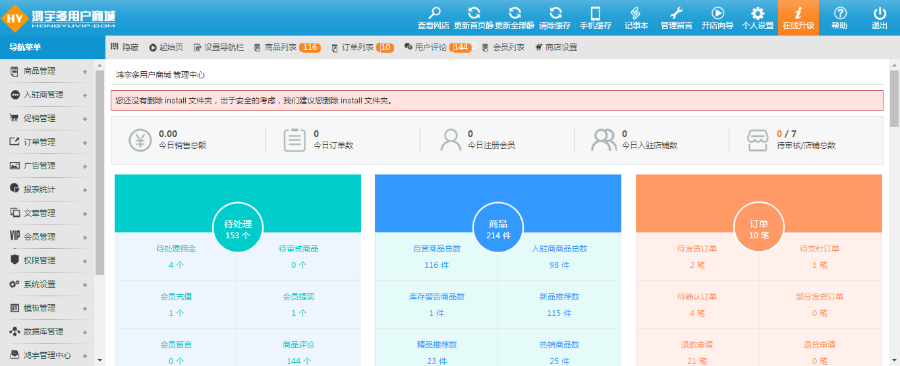Open 订单列表 shortcut with 10 badge
The height and width of the screenshot is (366, 900).
pos(363,48)
